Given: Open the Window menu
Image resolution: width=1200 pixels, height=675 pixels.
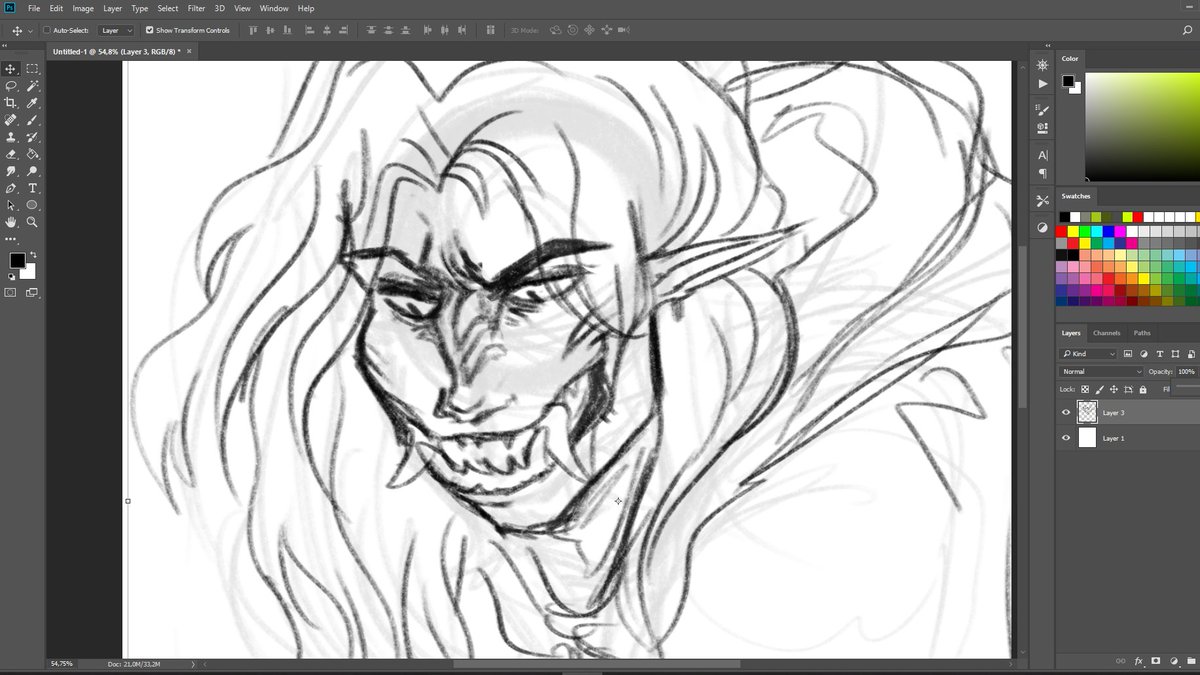Looking at the screenshot, I should (274, 8).
